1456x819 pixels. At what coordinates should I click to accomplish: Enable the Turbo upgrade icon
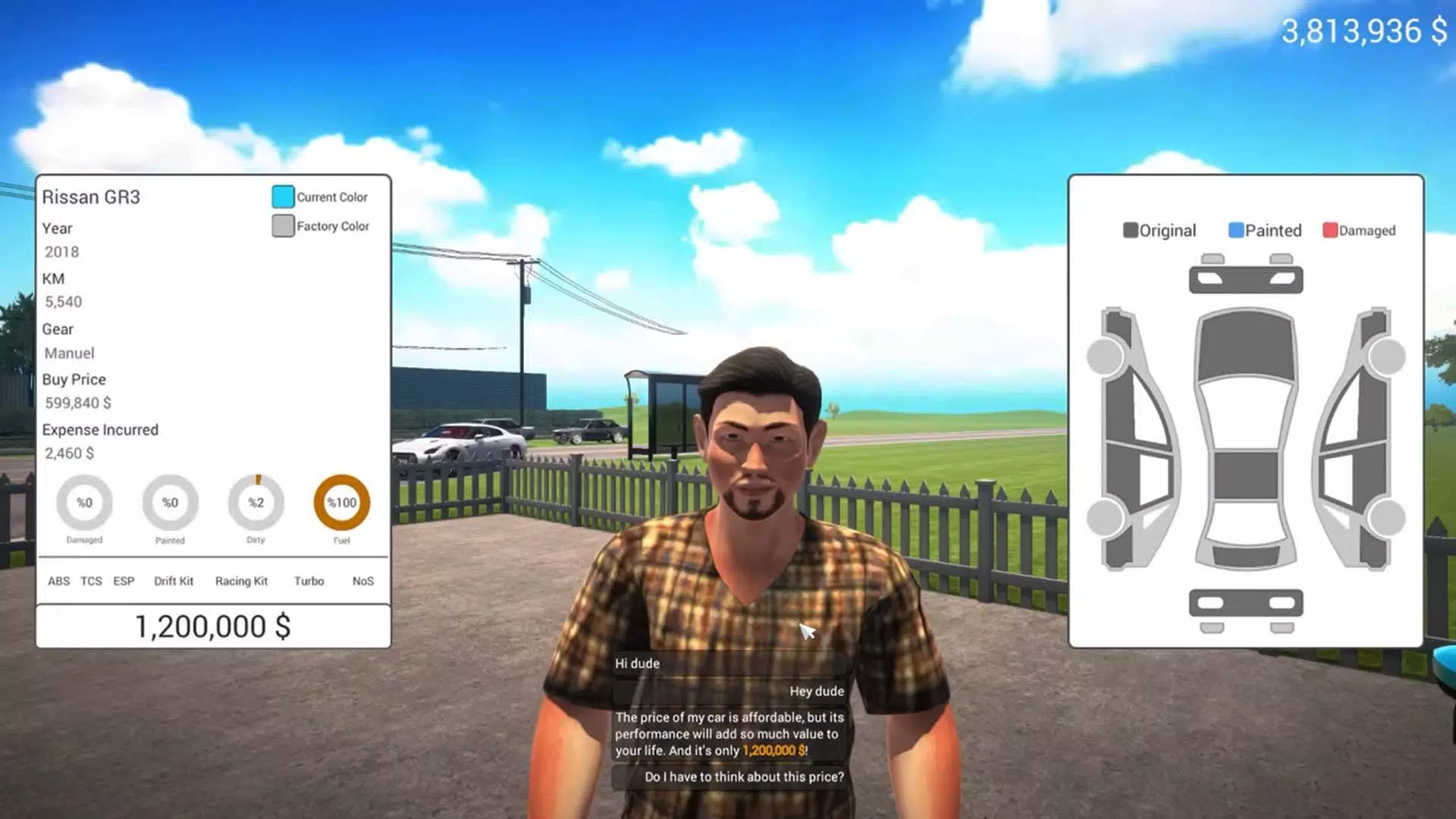(x=309, y=581)
